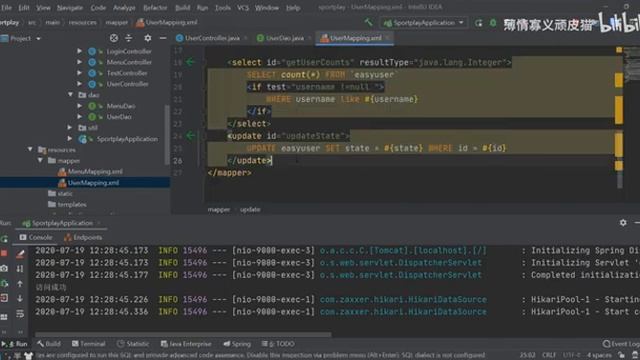Open the Refactor menu
This screenshot has height=360, width=640.
tap(155, 7)
